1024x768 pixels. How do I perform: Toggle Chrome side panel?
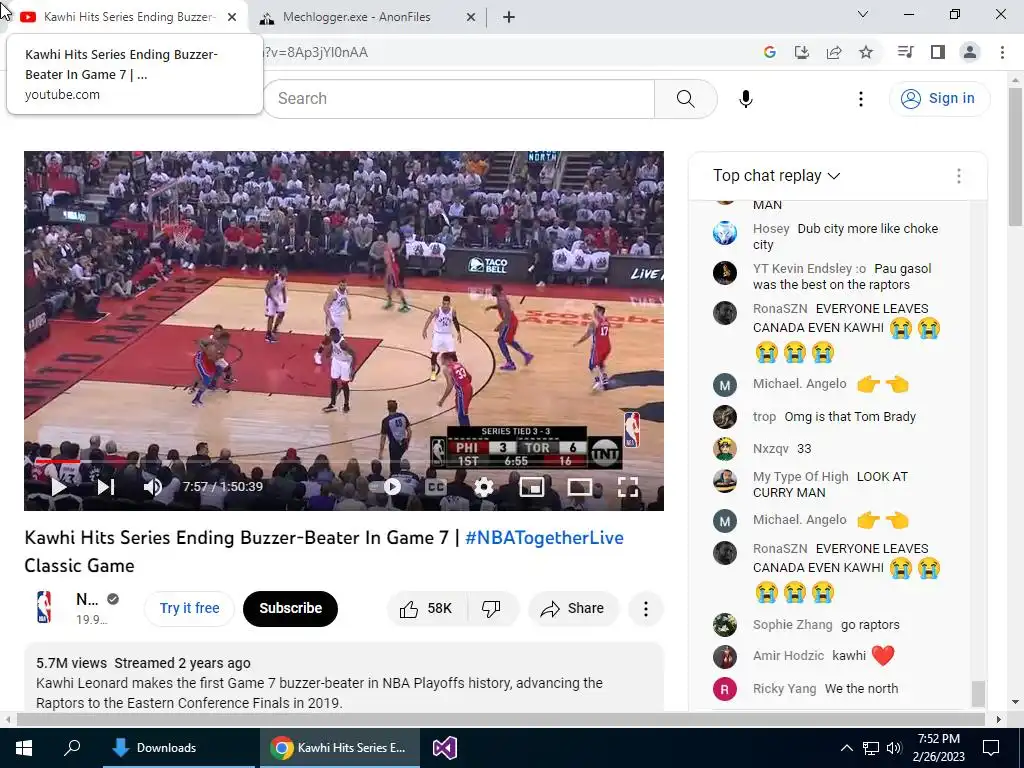pyautogui.click(x=938, y=52)
